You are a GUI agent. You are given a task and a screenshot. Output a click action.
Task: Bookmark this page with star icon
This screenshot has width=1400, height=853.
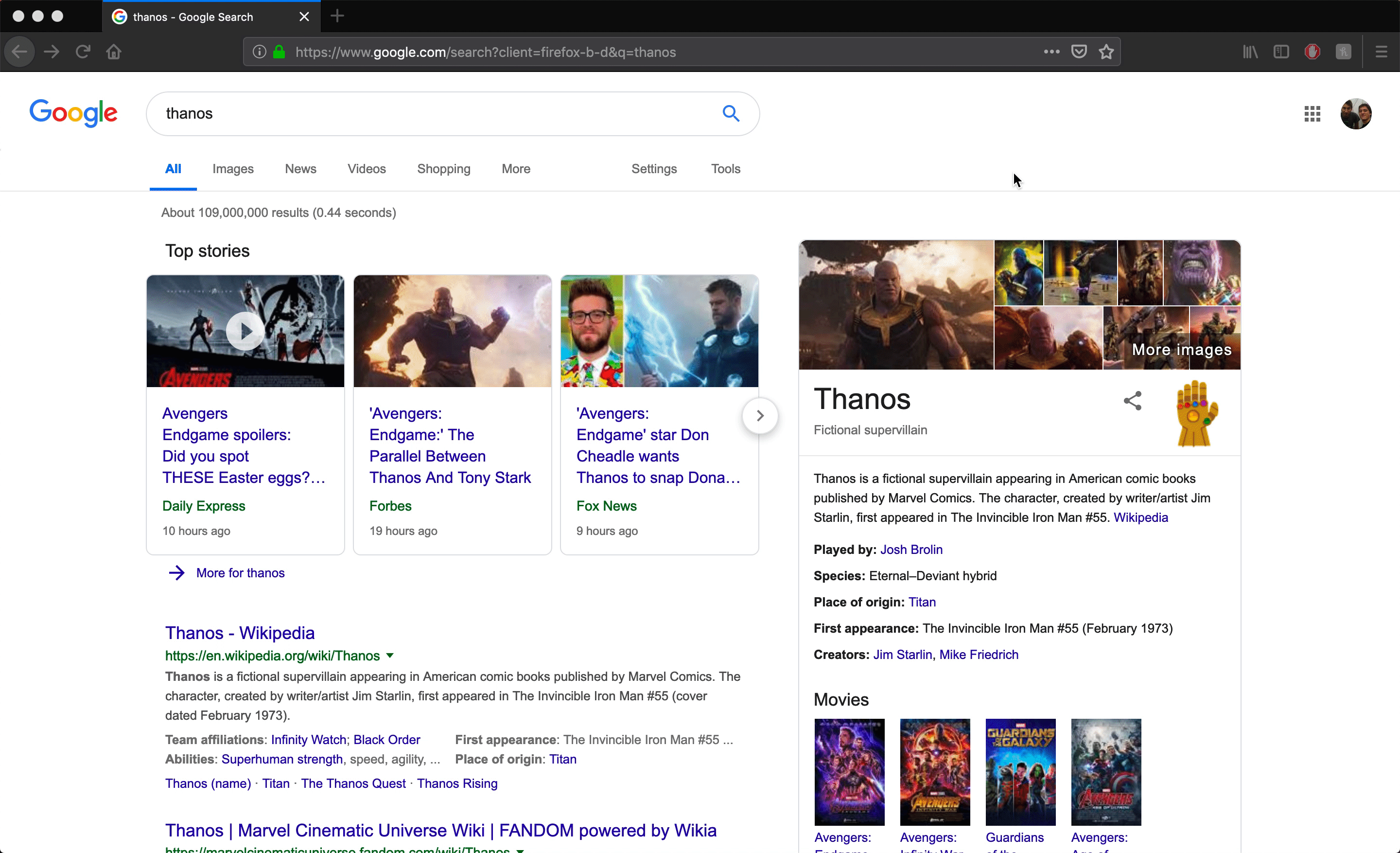click(x=1106, y=53)
